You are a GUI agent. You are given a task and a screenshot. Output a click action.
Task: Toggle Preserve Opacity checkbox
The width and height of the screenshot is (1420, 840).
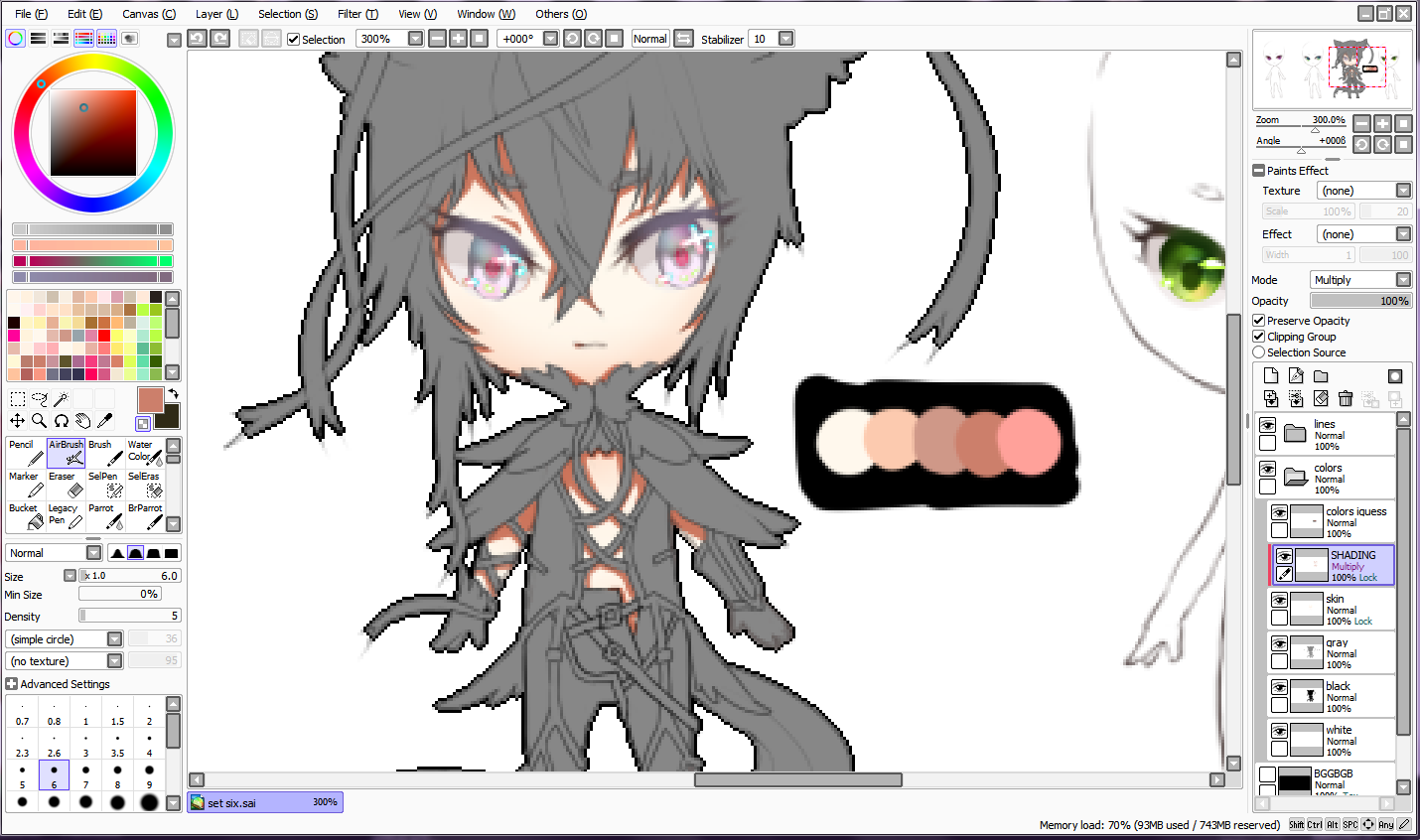point(1259,321)
